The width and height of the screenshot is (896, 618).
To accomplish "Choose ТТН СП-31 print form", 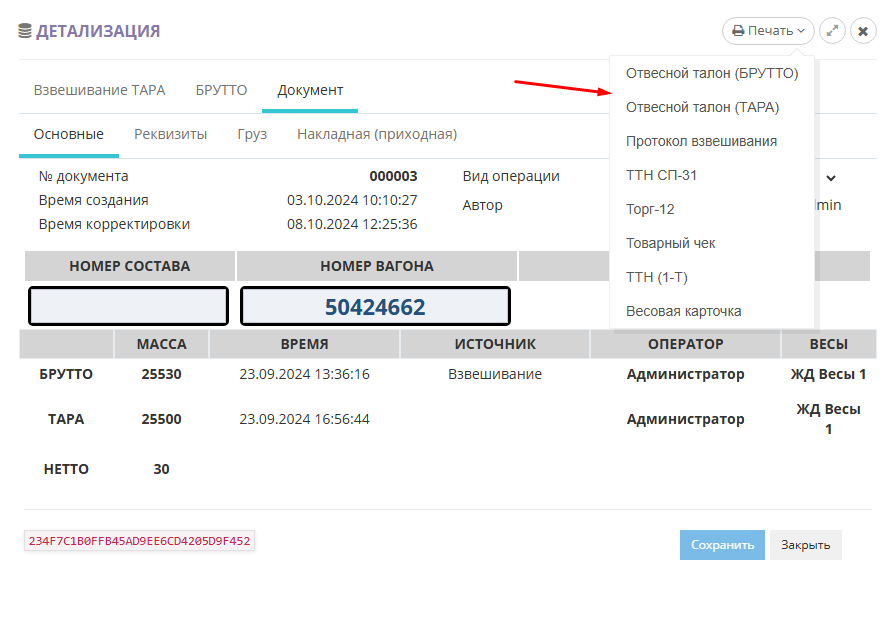I will tap(661, 175).
